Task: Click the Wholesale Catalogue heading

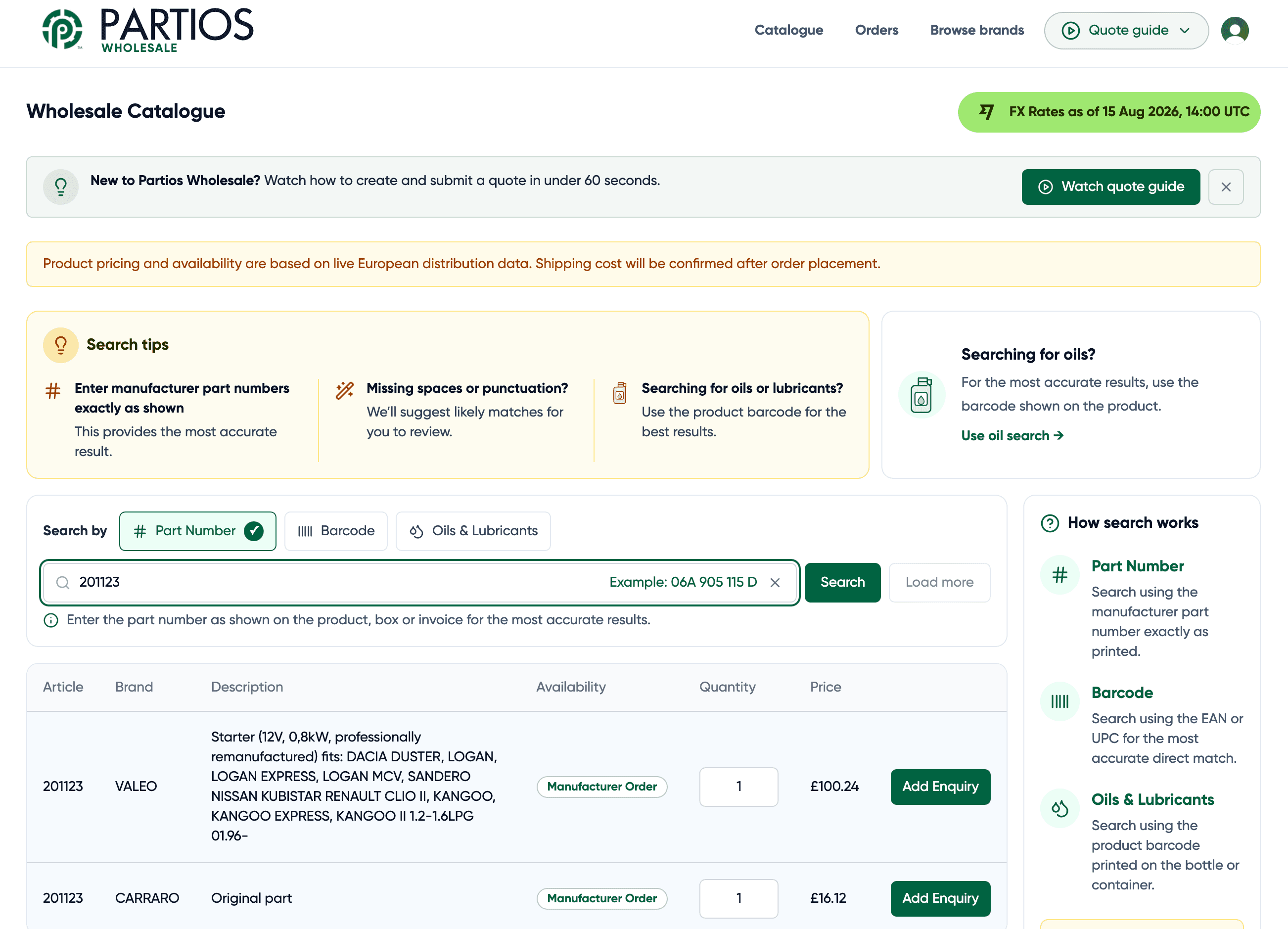Action: (x=126, y=111)
